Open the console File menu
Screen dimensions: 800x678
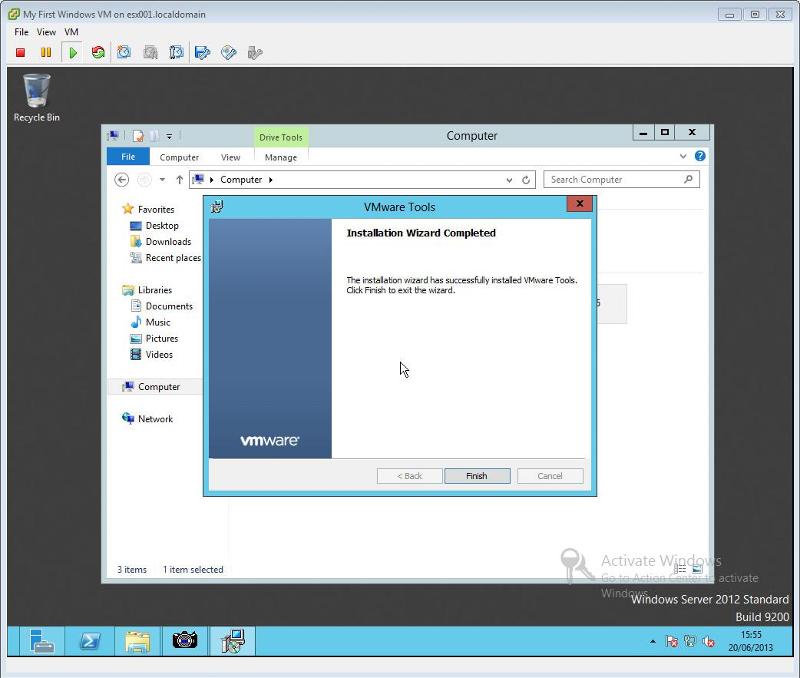[x=21, y=32]
